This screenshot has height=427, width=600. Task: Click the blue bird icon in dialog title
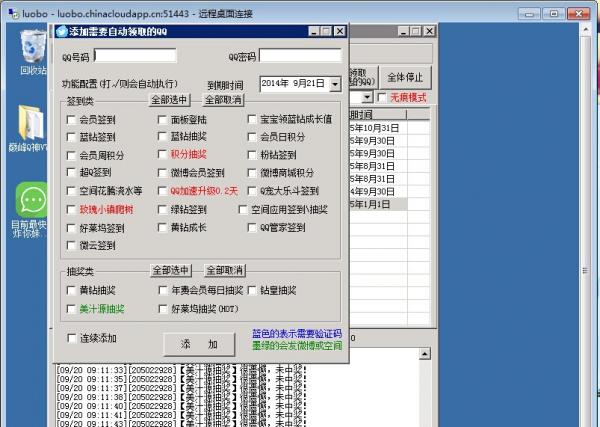tap(62, 31)
